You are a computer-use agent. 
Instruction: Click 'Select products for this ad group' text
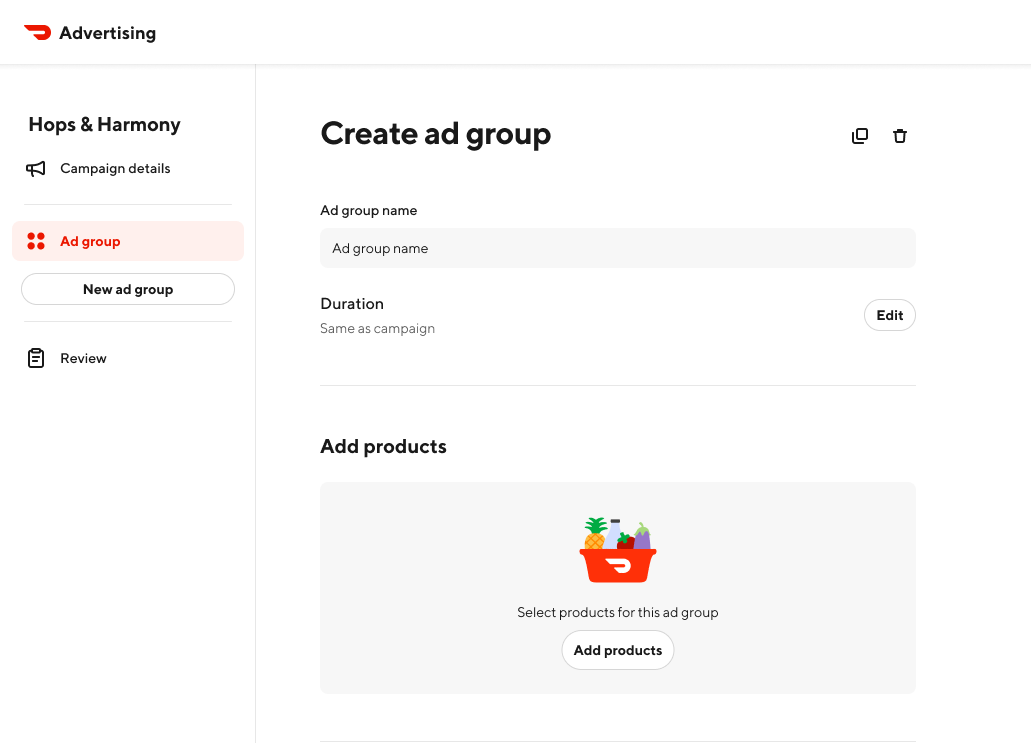(617, 612)
